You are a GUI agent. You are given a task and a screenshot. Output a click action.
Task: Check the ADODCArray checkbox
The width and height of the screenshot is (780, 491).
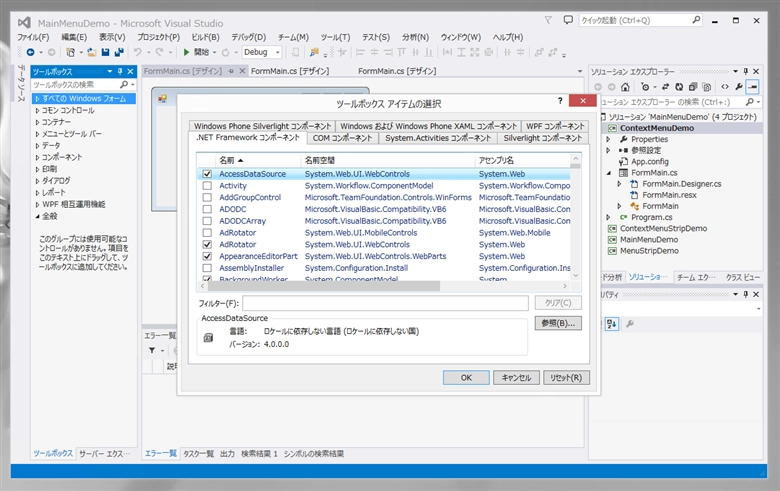point(207,221)
